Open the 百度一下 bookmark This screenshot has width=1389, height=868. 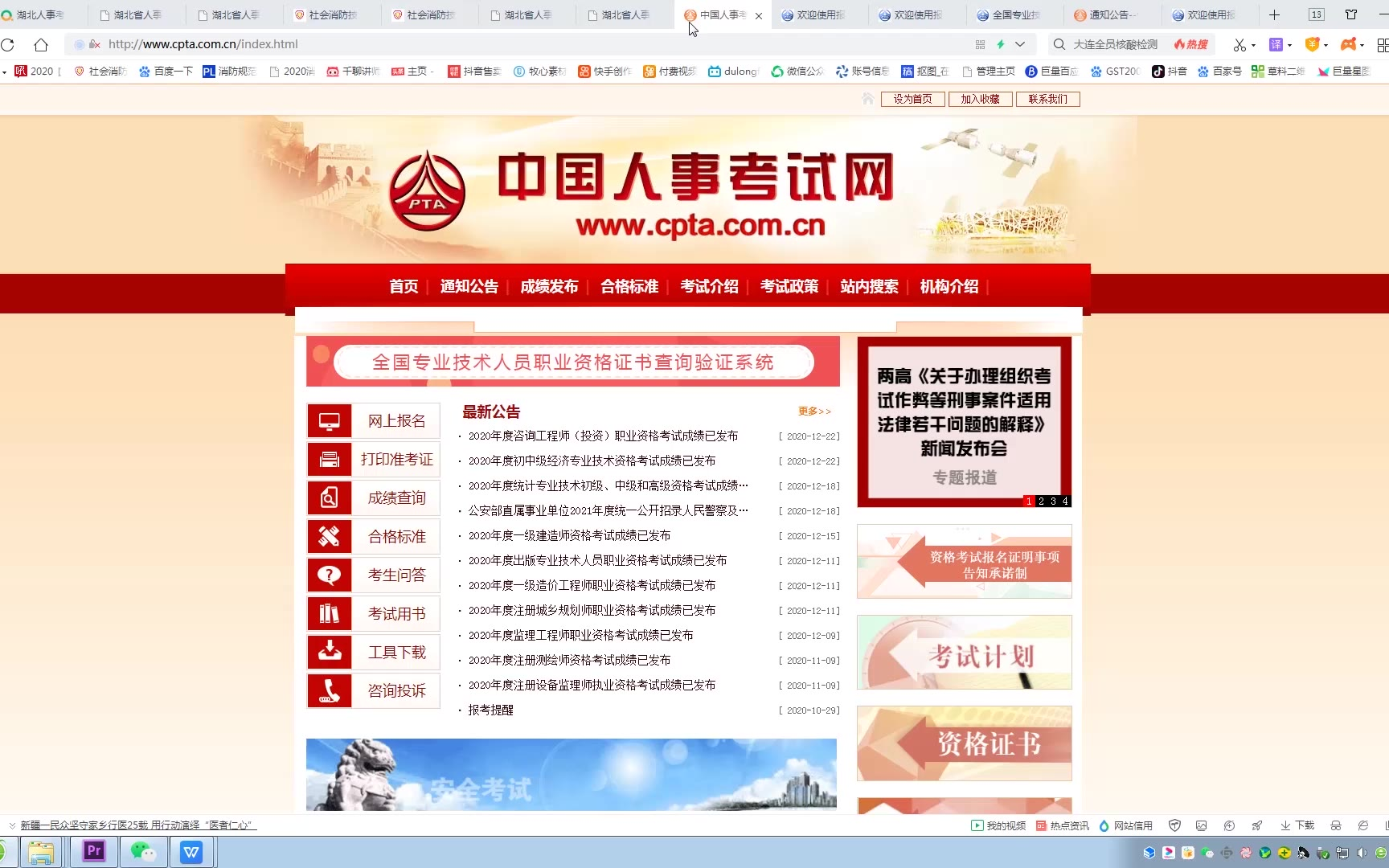[x=166, y=72]
